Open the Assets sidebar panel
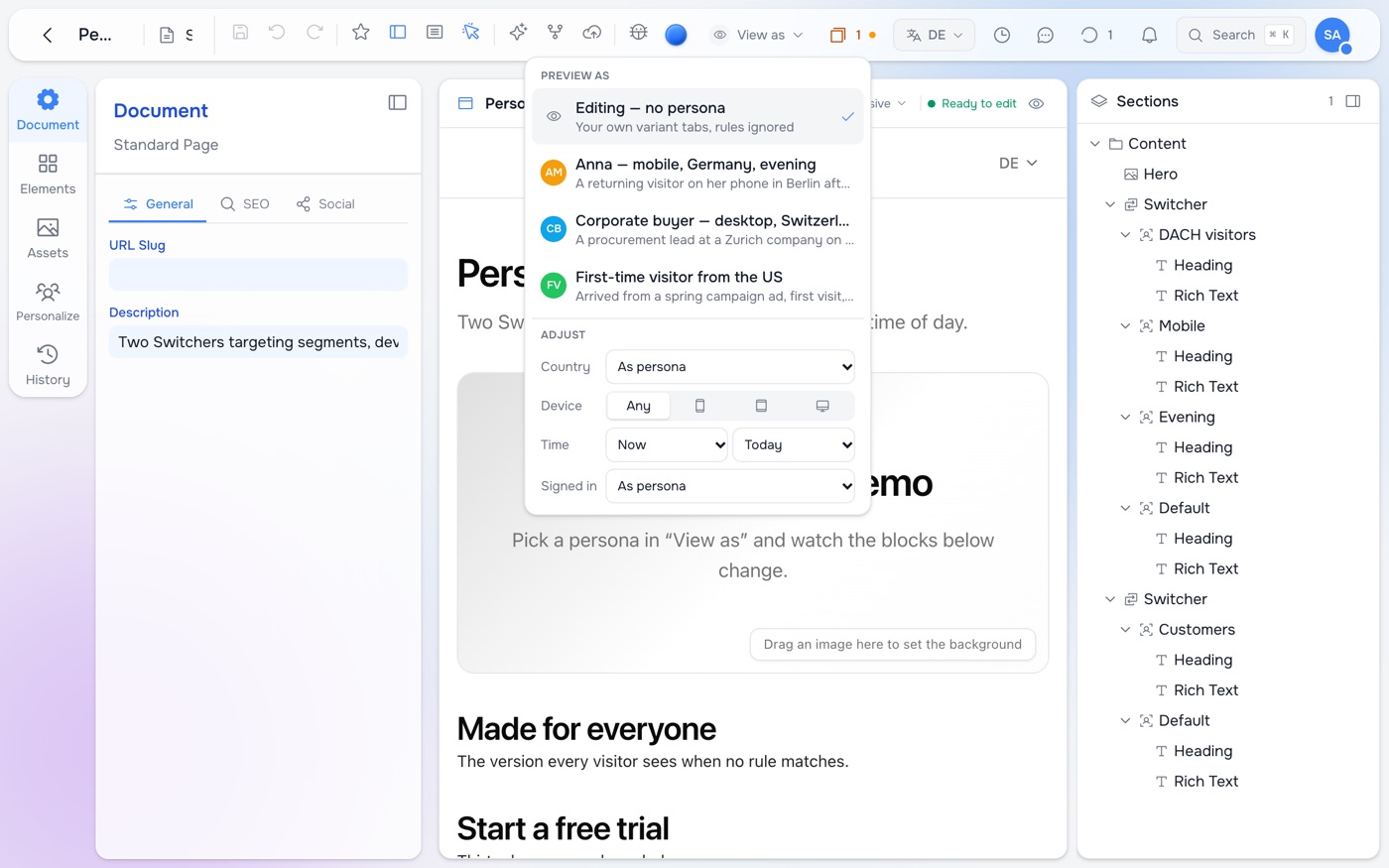 pyautogui.click(x=48, y=238)
